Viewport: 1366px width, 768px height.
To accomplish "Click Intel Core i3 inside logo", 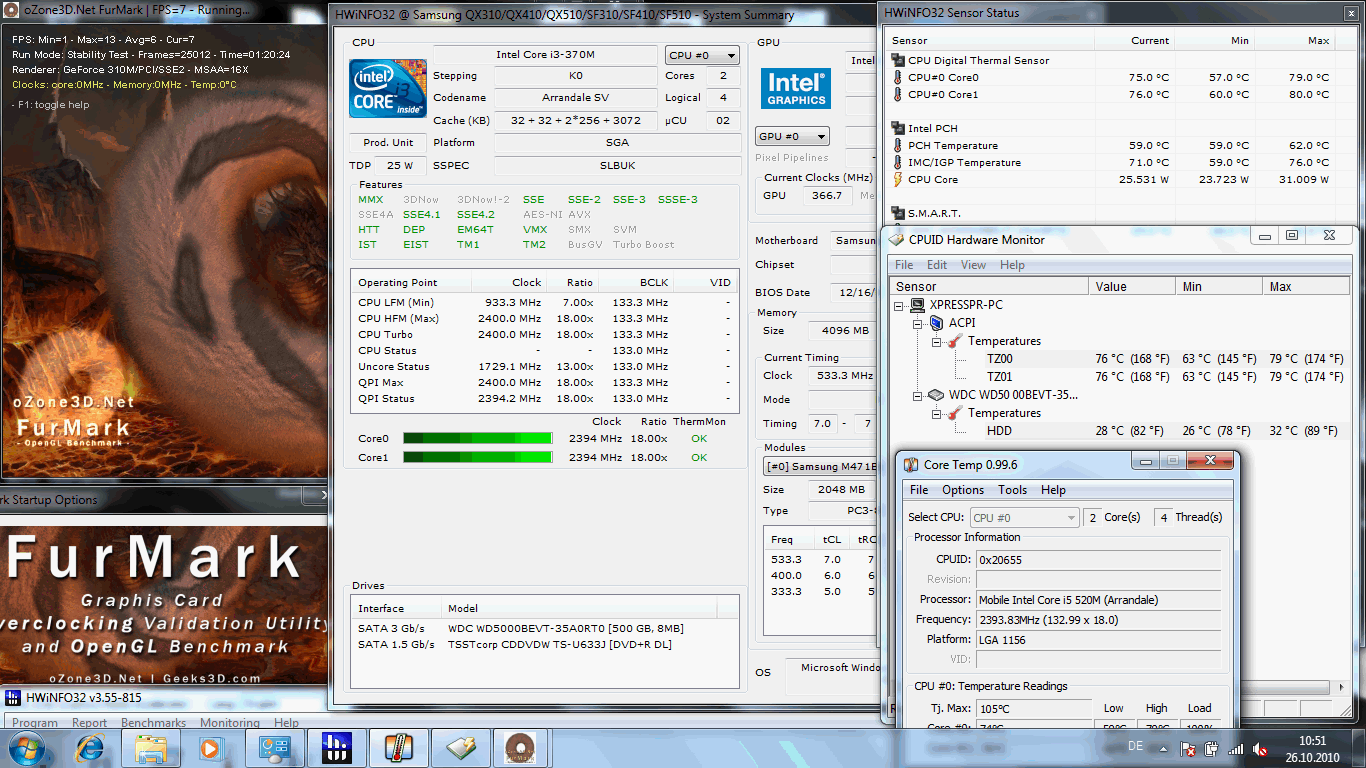I will pyautogui.click(x=387, y=88).
